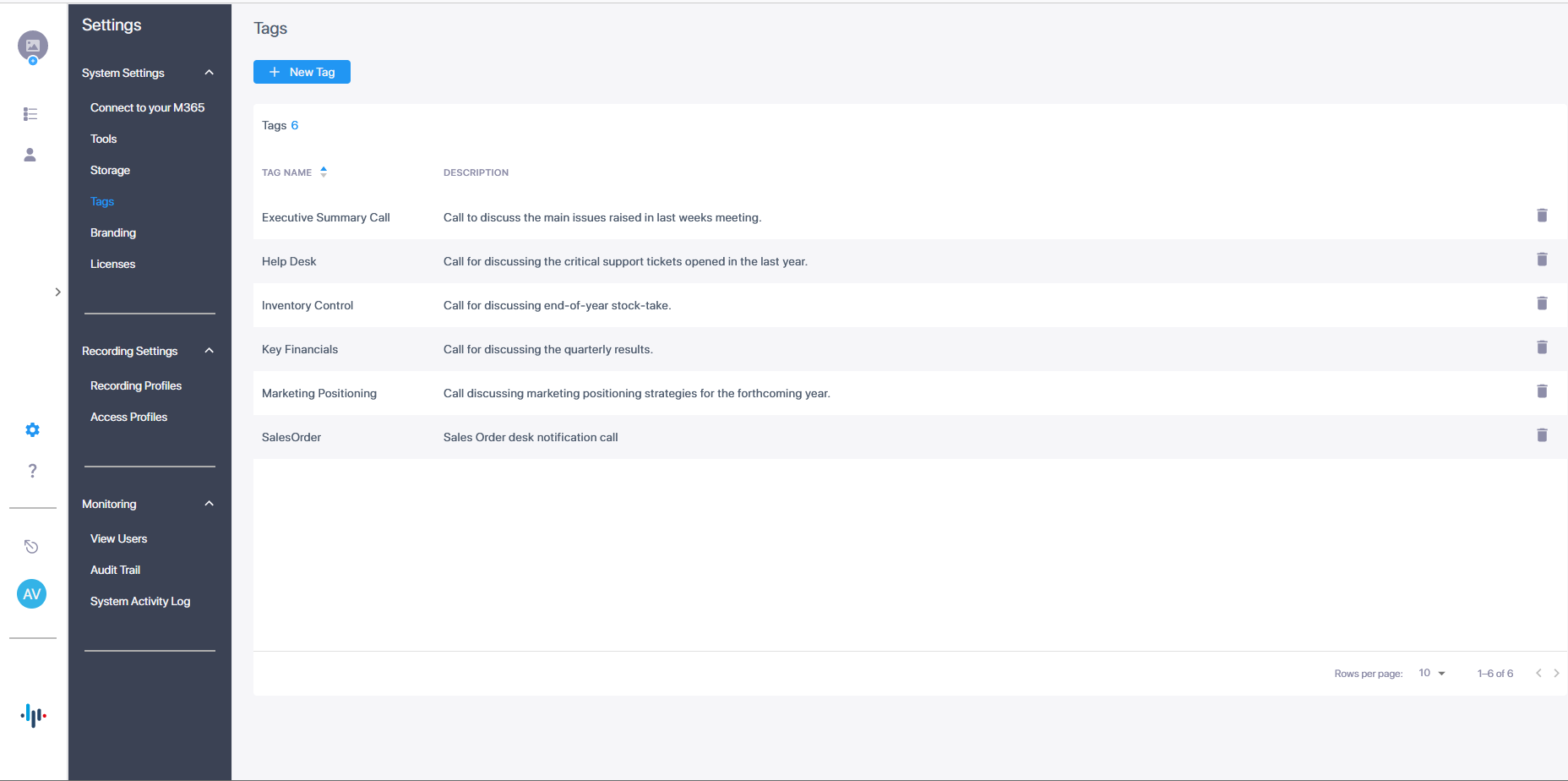This screenshot has width=1568, height=781.
Task: Delete the Key Financials tag
Action: click(x=1542, y=347)
